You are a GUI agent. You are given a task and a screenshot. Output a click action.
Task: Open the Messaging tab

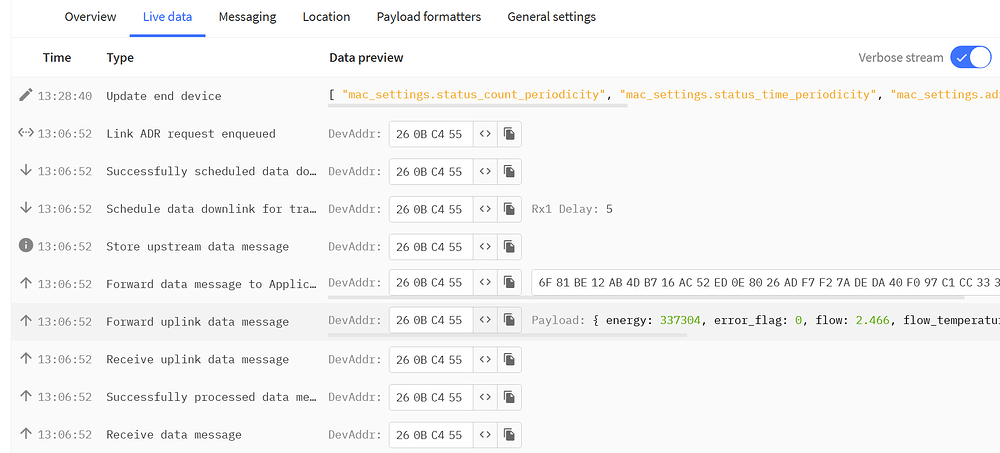tap(247, 17)
